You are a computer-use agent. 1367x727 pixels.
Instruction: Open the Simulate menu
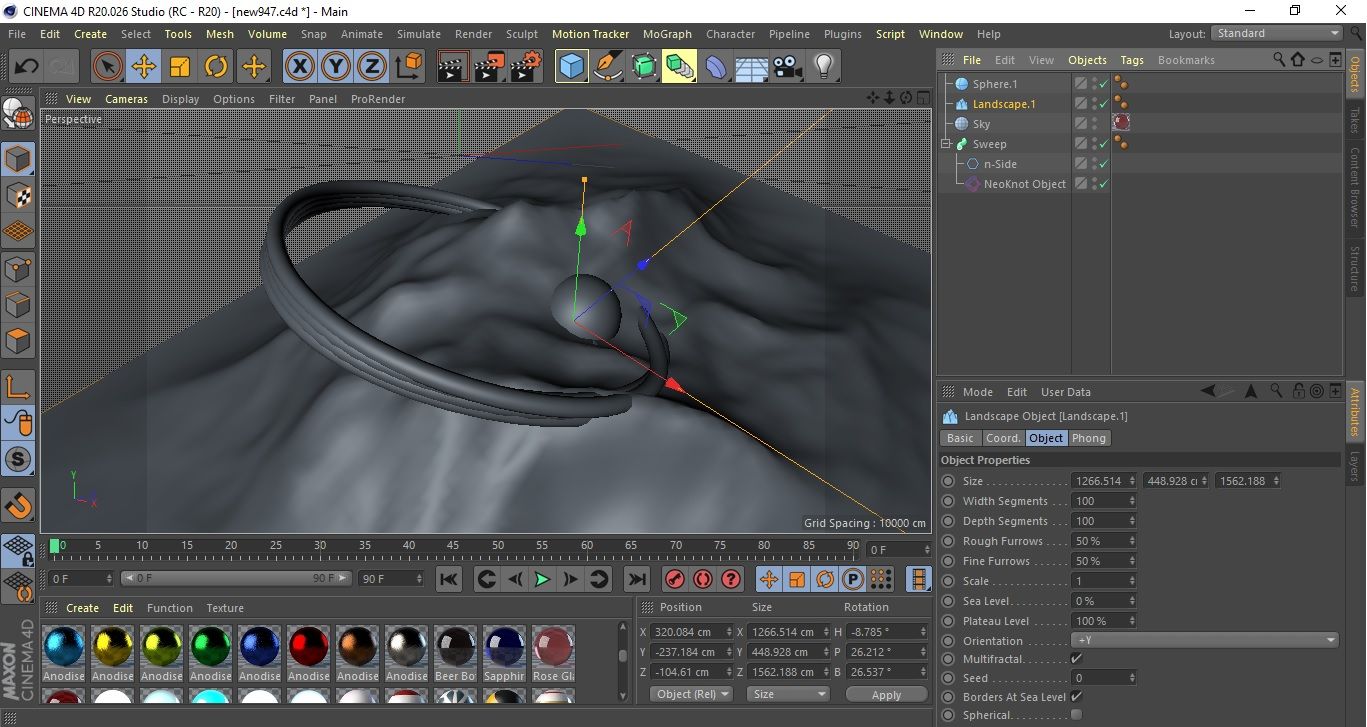coord(418,34)
